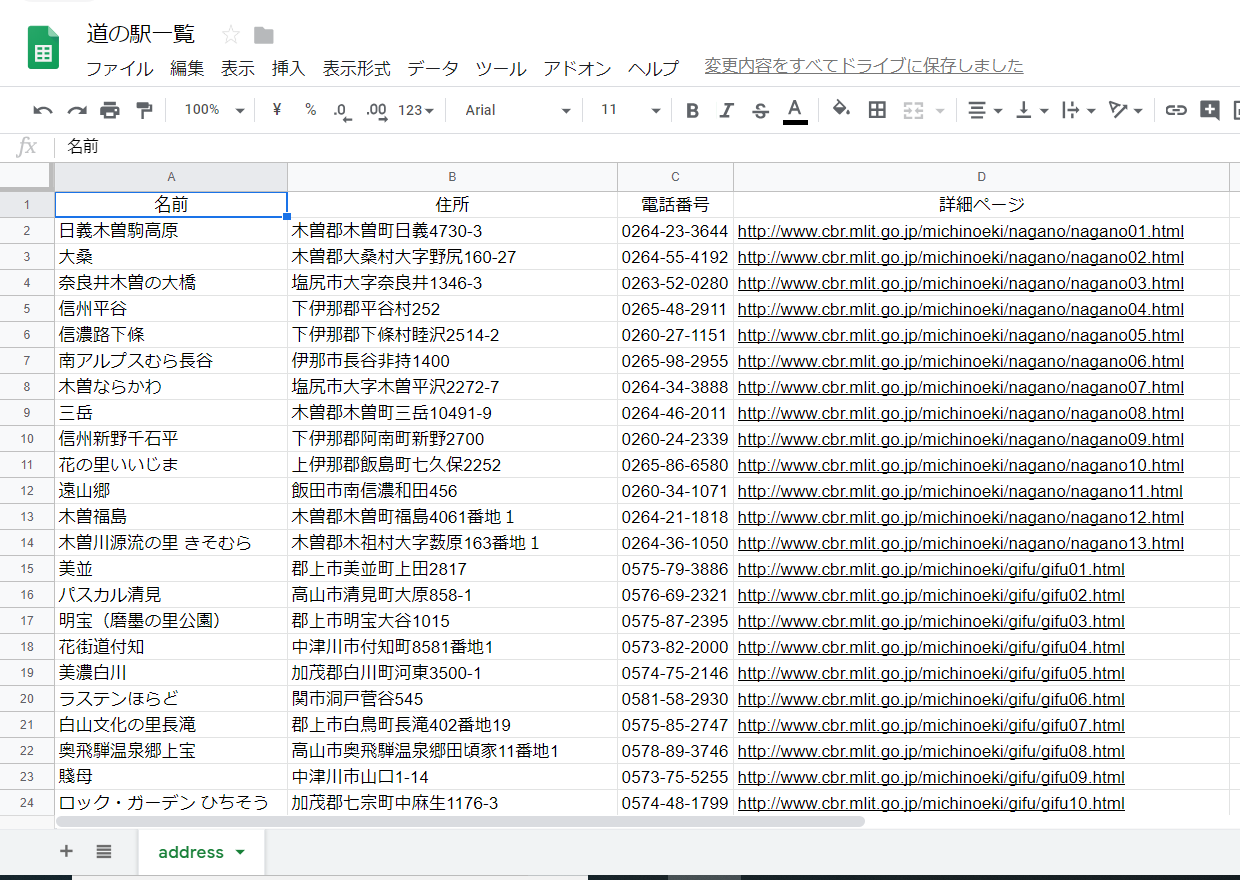The image size is (1240, 880).
Task: Open the fill color picker
Action: 841,110
